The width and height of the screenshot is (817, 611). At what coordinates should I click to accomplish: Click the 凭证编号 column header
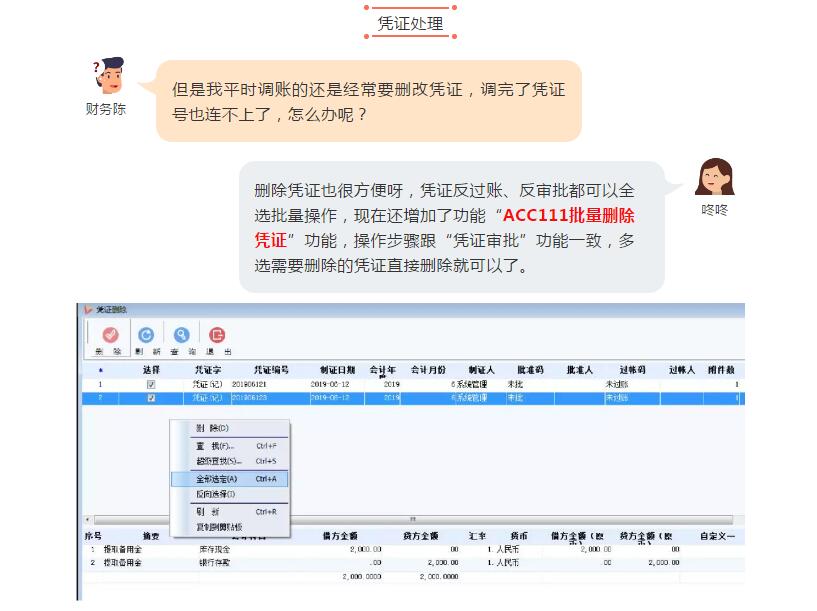tap(270, 369)
